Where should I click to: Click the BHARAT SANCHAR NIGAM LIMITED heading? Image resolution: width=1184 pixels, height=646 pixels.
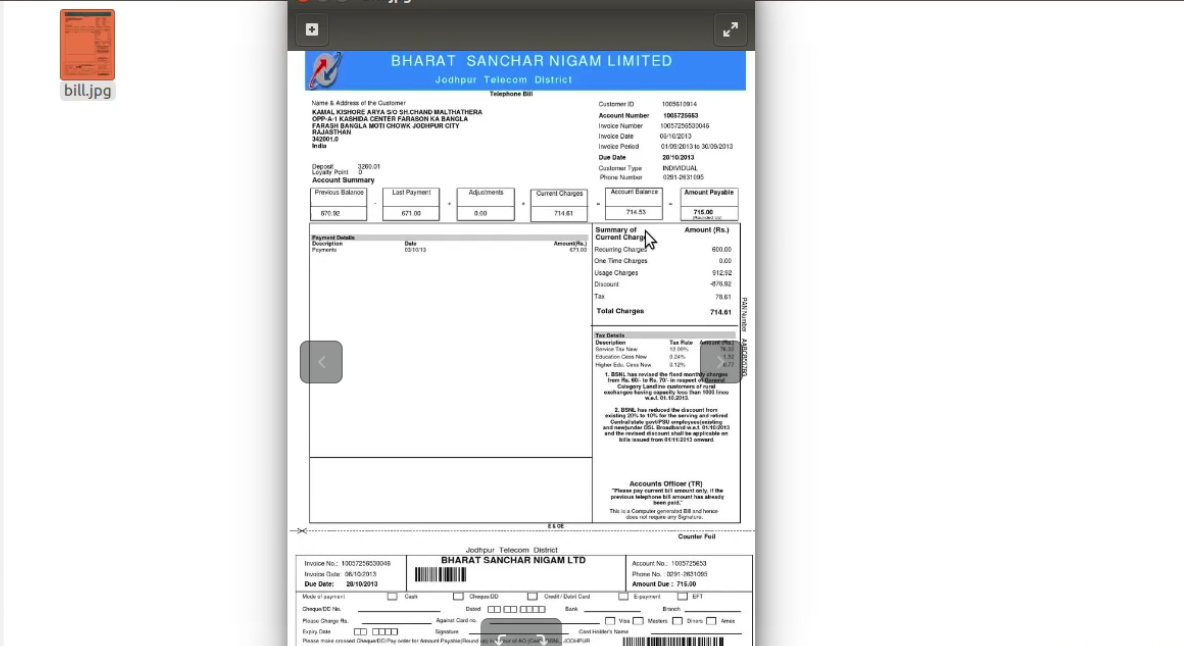coord(531,60)
